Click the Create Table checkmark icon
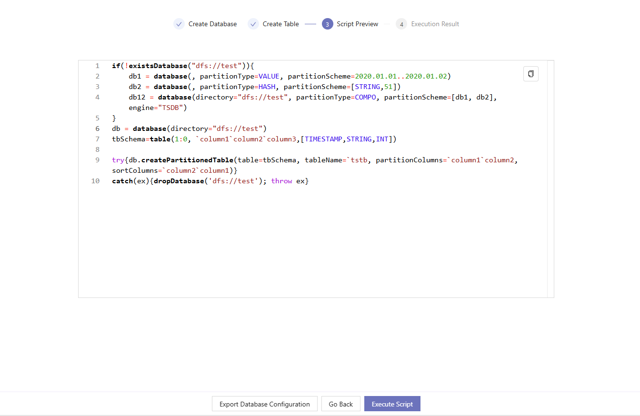This screenshot has height=416, width=640. pos(253,24)
